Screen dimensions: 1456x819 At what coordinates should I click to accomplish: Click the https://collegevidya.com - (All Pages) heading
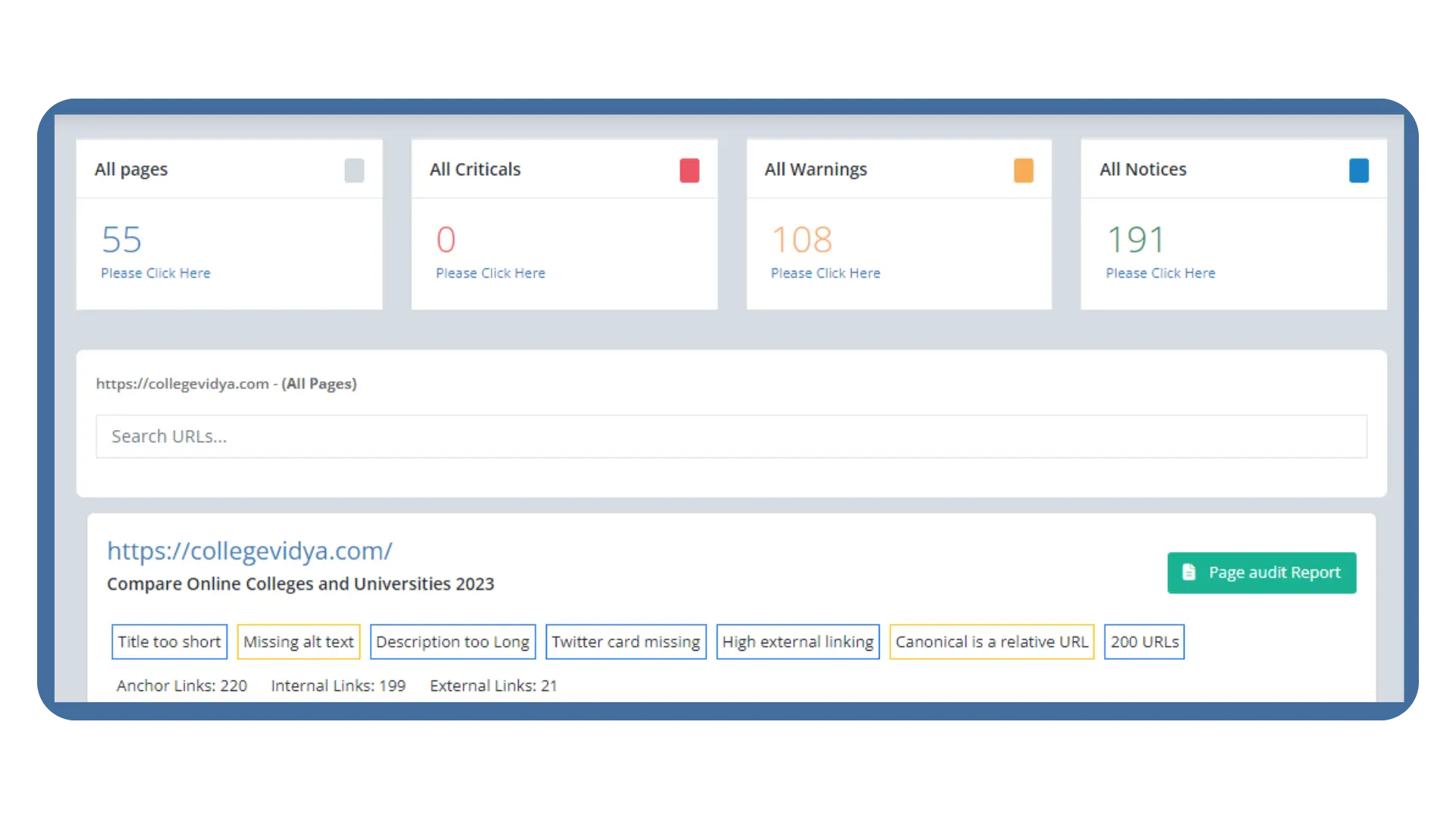point(226,384)
